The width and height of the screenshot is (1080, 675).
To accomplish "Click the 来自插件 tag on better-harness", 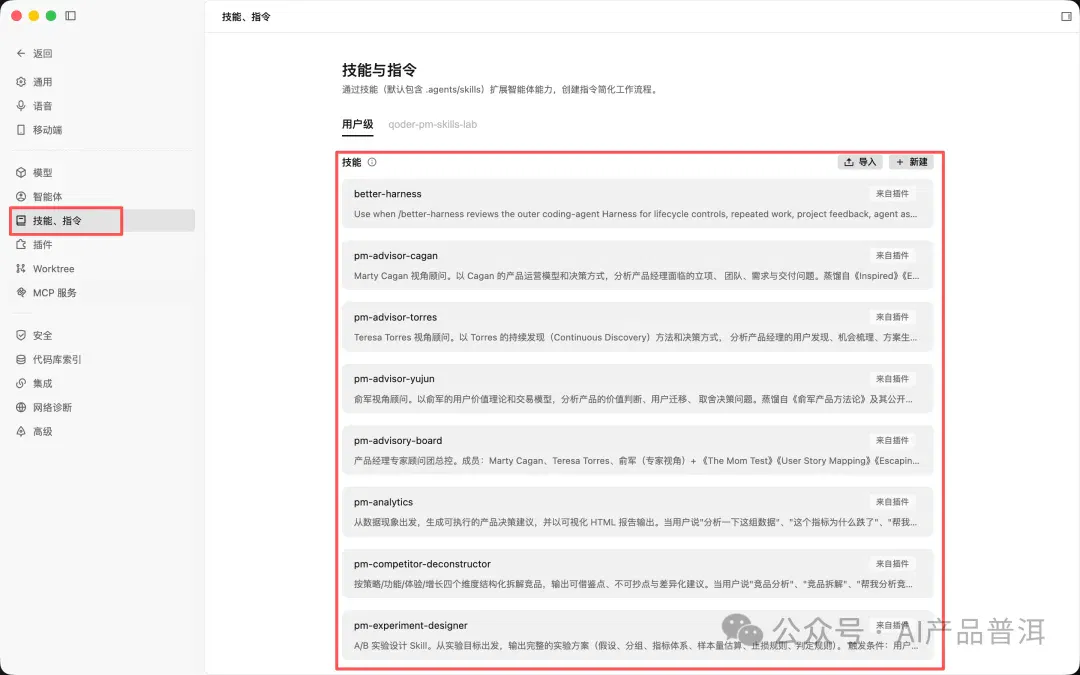I will click(892, 194).
